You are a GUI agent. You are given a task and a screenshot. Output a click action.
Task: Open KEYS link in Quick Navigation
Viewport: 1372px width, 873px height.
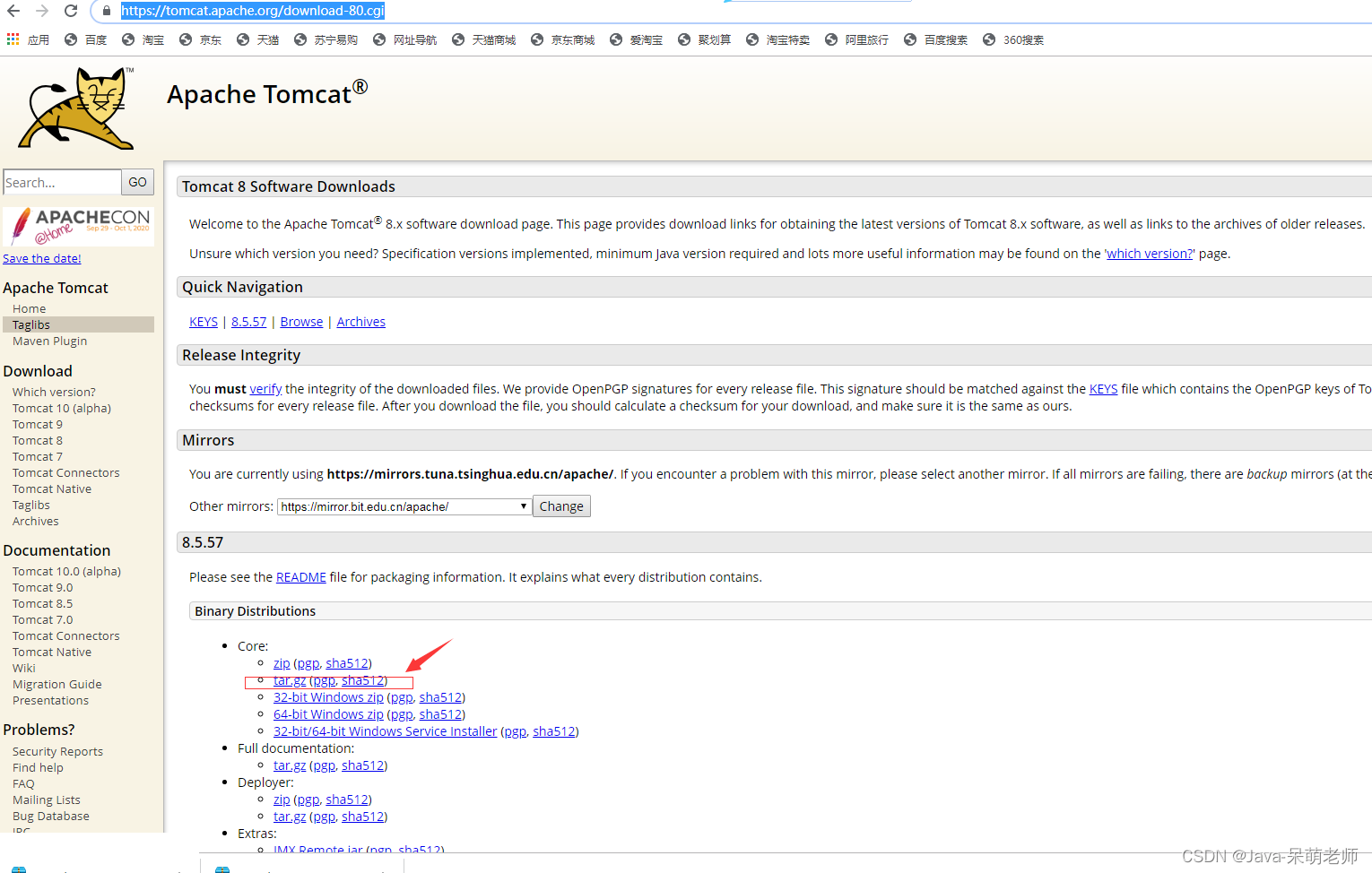(x=204, y=322)
